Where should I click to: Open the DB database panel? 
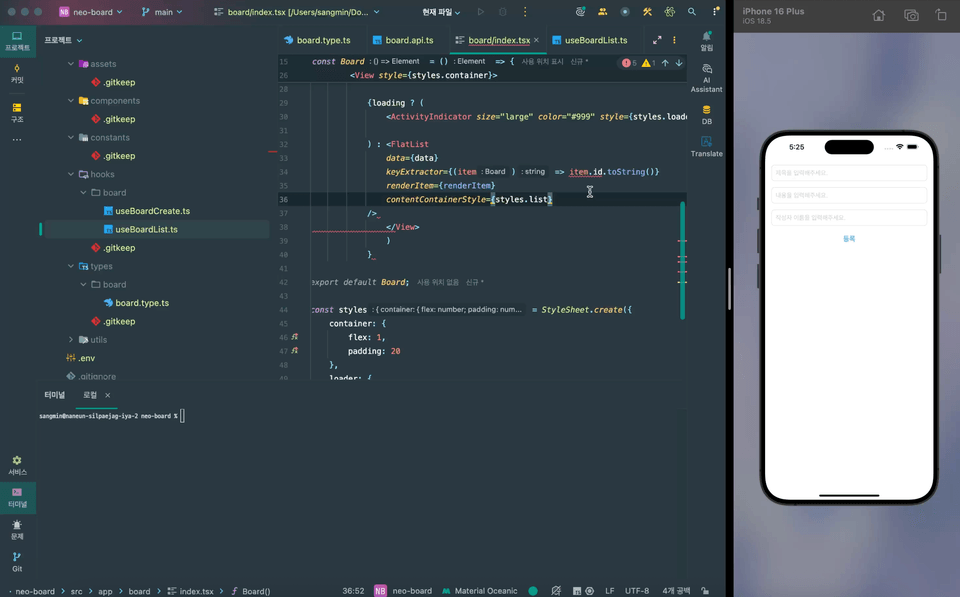(707, 115)
